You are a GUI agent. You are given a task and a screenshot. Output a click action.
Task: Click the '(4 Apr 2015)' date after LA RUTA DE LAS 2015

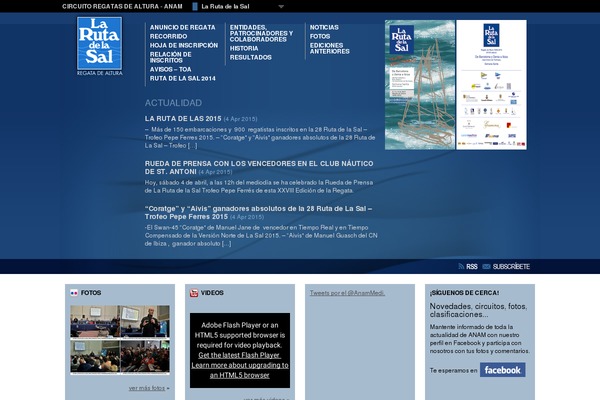[240, 119]
